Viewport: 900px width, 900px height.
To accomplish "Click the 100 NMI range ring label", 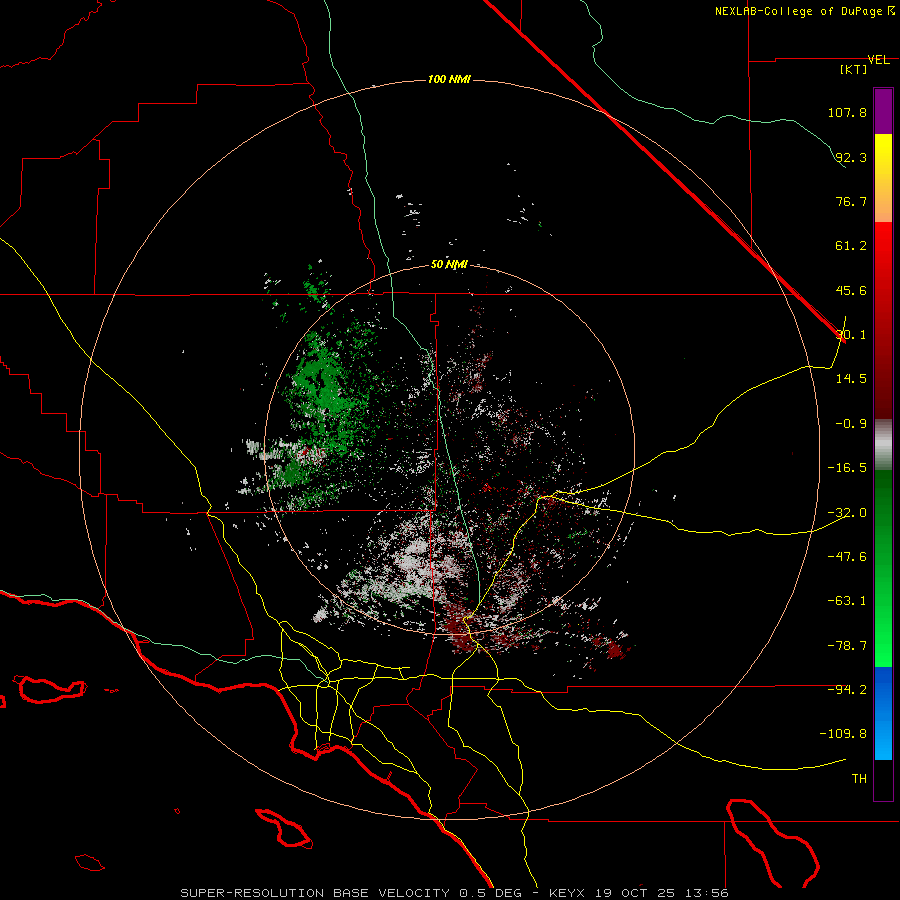I will [449, 79].
